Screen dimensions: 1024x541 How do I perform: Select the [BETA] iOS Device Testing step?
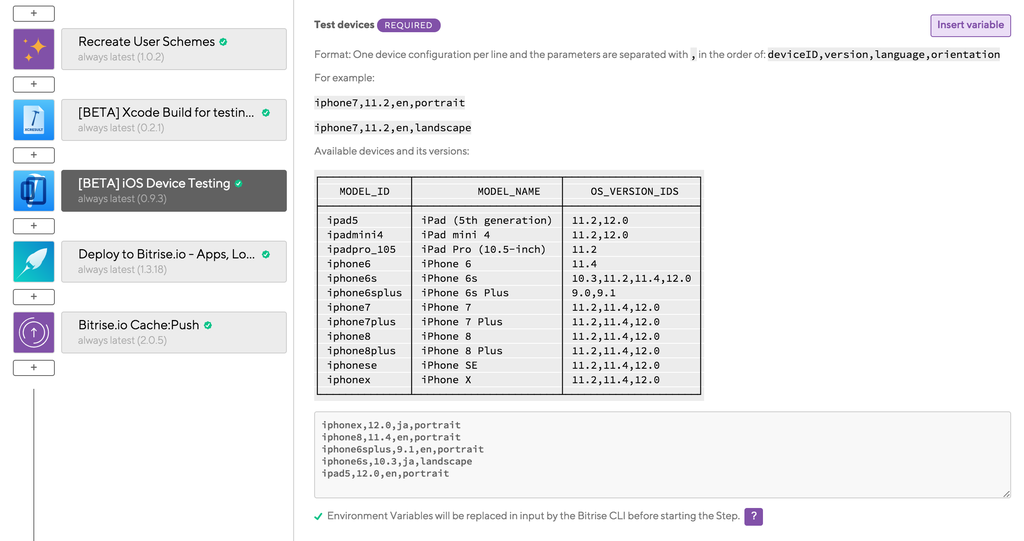[174, 191]
